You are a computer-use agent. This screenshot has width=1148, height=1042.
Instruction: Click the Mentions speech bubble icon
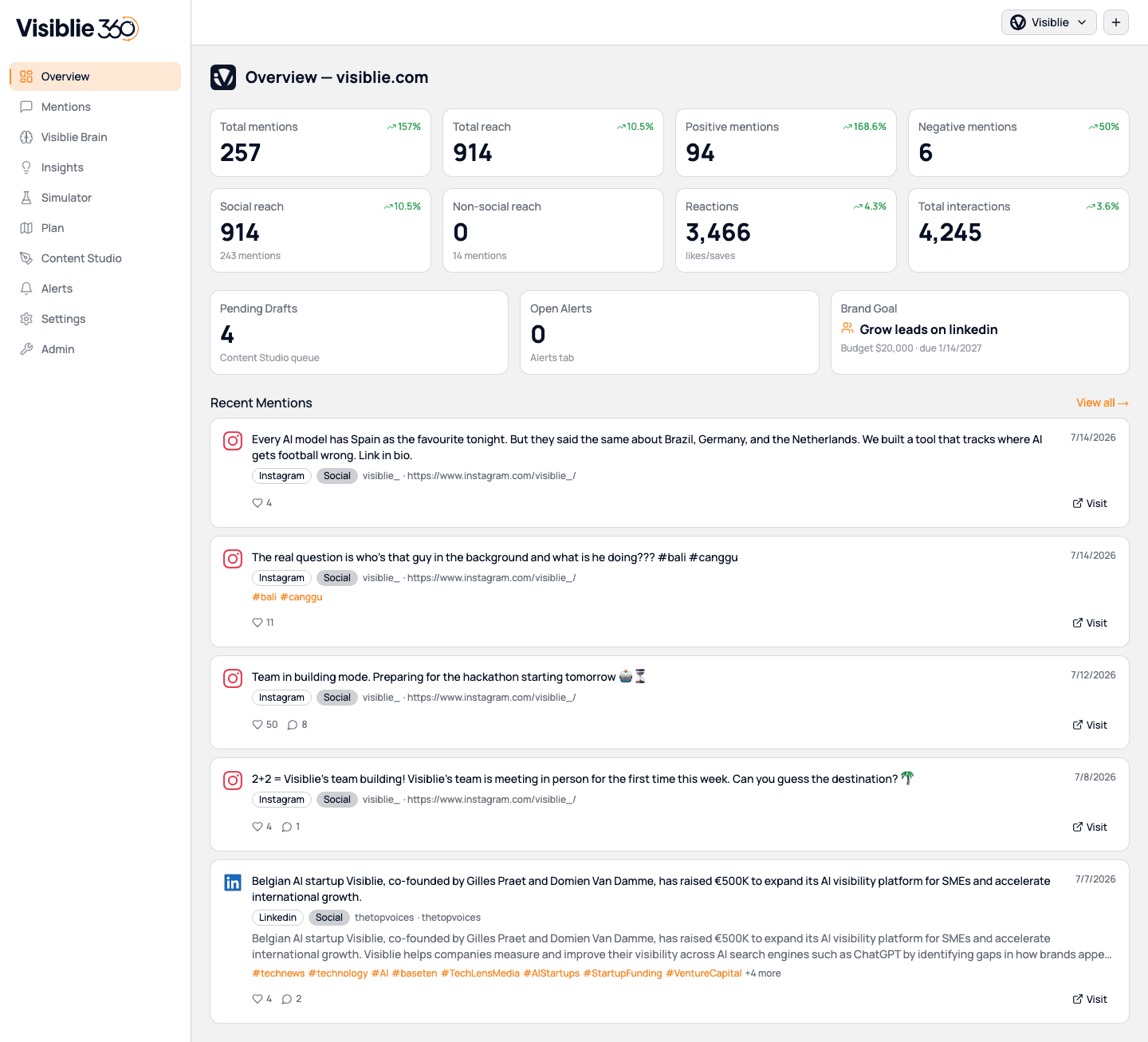26,107
